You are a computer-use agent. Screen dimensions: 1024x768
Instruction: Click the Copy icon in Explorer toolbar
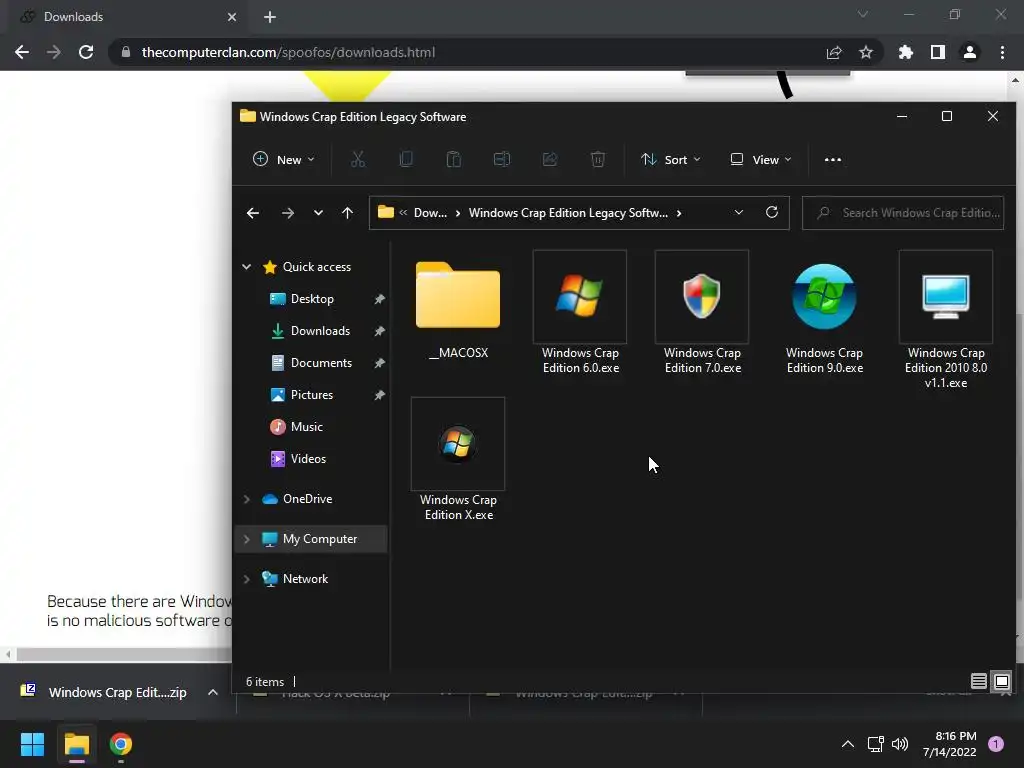406,159
